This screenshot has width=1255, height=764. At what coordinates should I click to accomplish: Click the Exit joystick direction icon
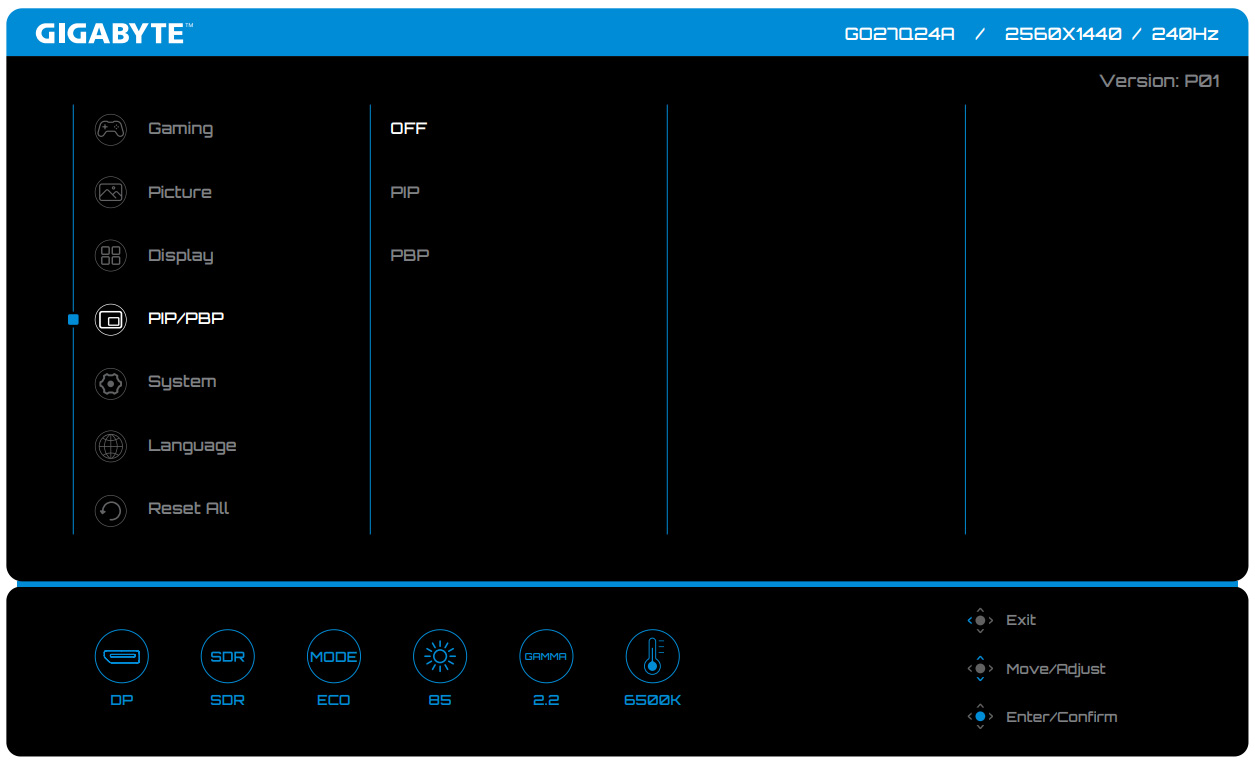tap(980, 620)
